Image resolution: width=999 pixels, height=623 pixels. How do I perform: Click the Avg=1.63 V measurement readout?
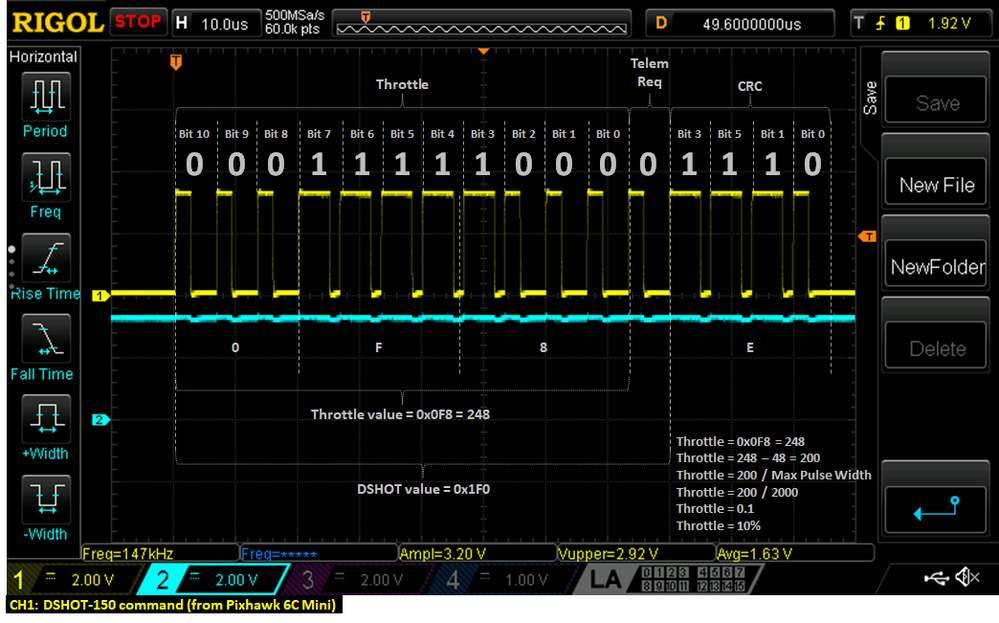point(754,554)
